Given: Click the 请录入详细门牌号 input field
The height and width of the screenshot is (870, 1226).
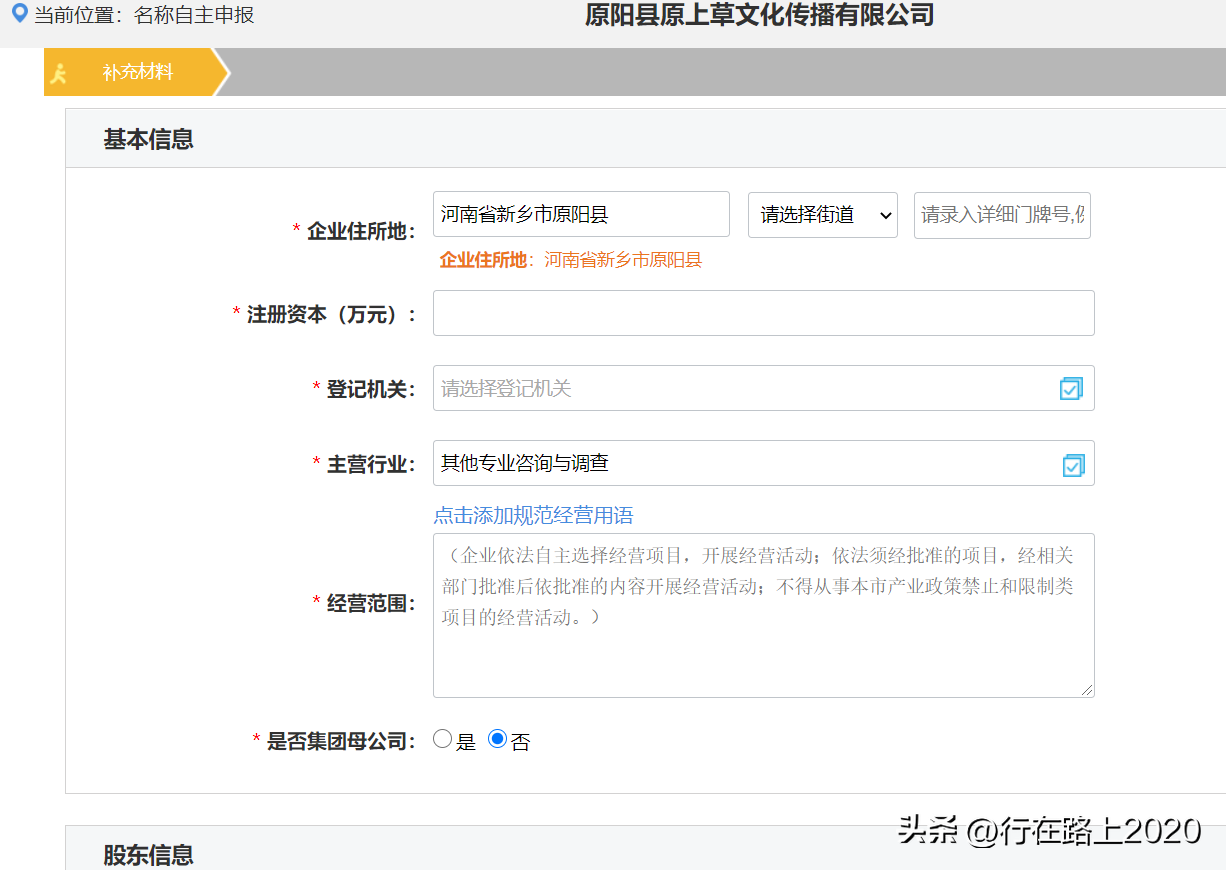Looking at the screenshot, I should click(x=1000, y=214).
